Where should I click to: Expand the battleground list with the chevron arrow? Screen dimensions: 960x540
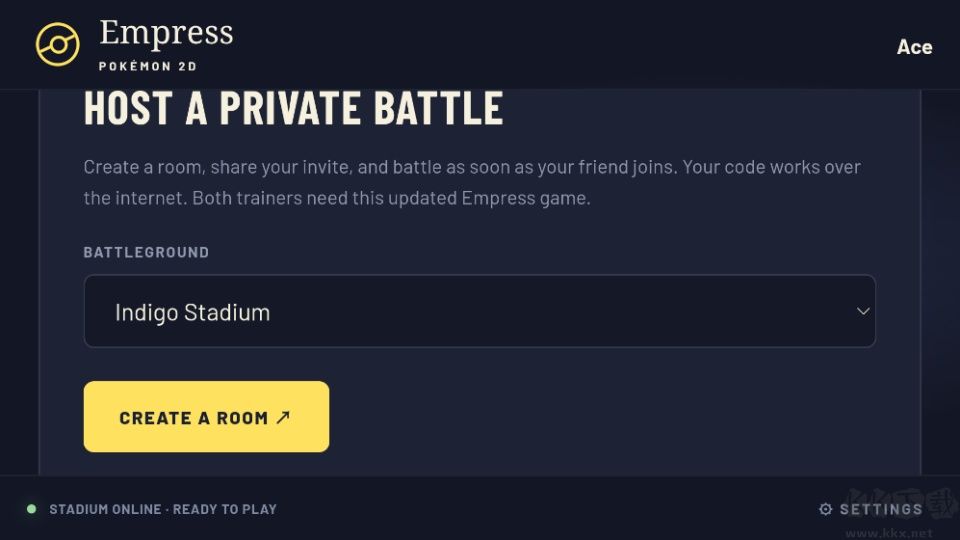pos(863,311)
